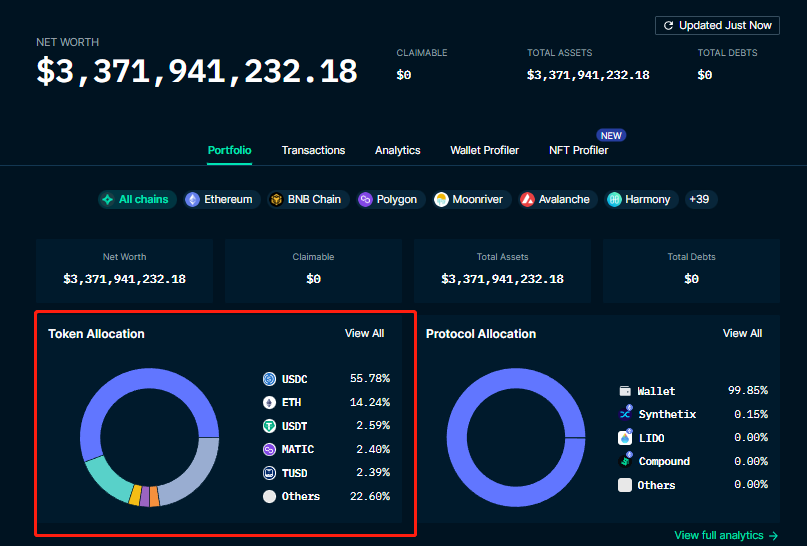Click the 22.60% Others value

point(370,497)
